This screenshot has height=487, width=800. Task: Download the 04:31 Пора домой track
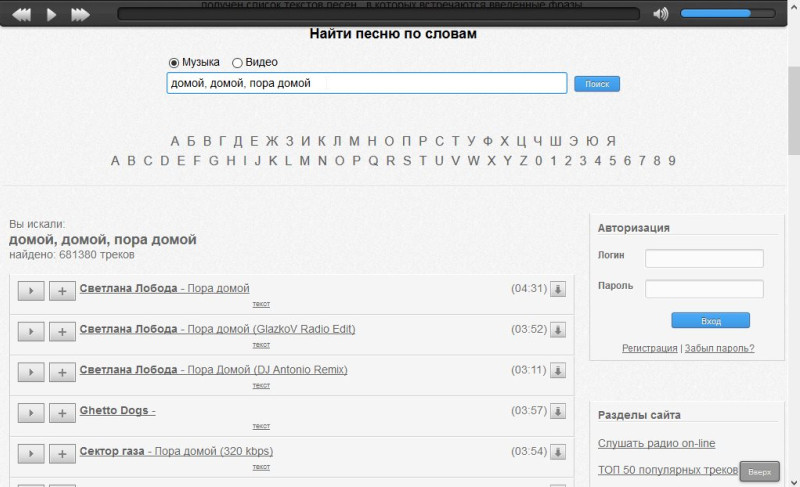558,289
